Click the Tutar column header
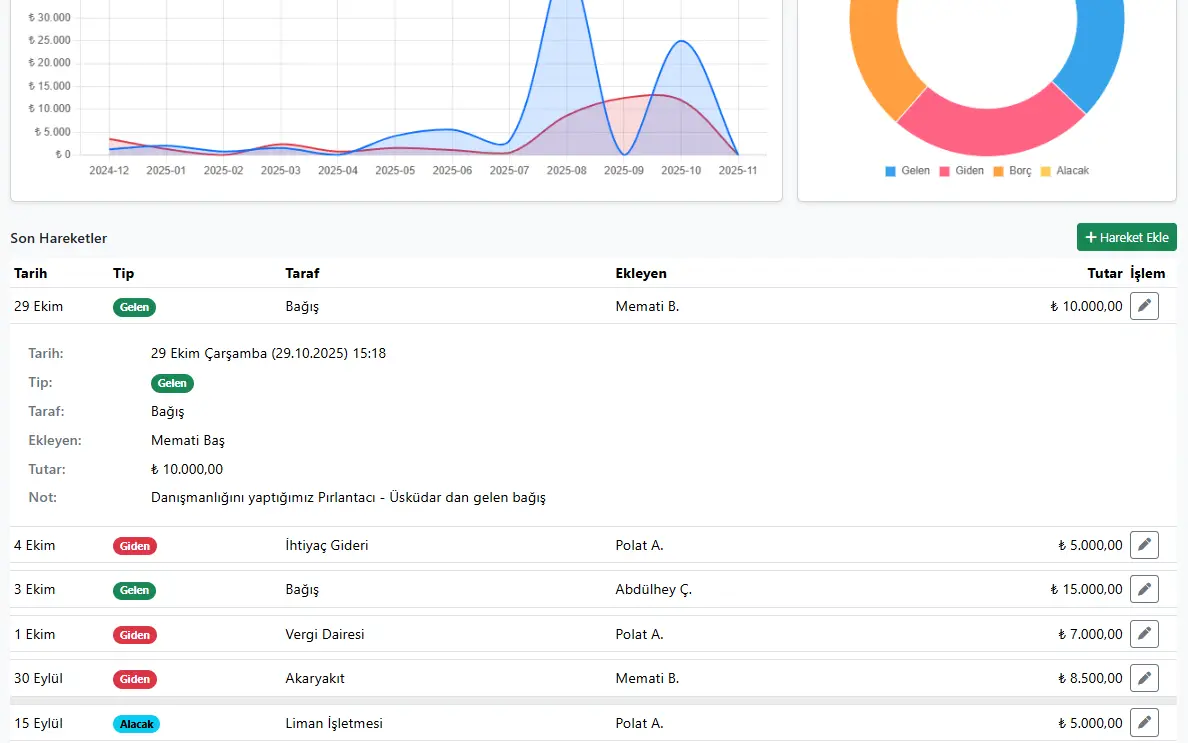The width and height of the screenshot is (1188, 743). click(1104, 273)
